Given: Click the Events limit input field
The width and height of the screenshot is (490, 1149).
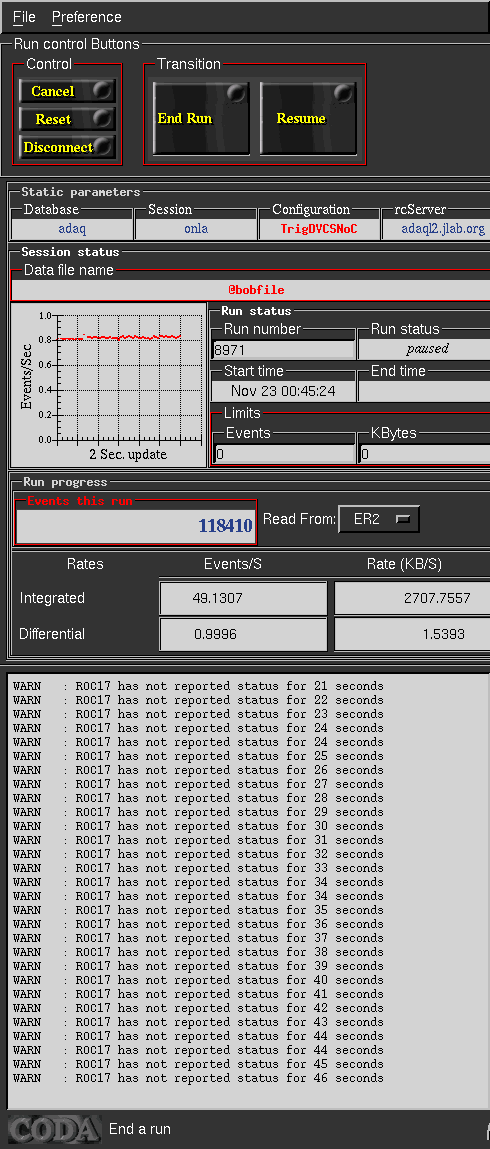Looking at the screenshot, I should pos(284,454).
